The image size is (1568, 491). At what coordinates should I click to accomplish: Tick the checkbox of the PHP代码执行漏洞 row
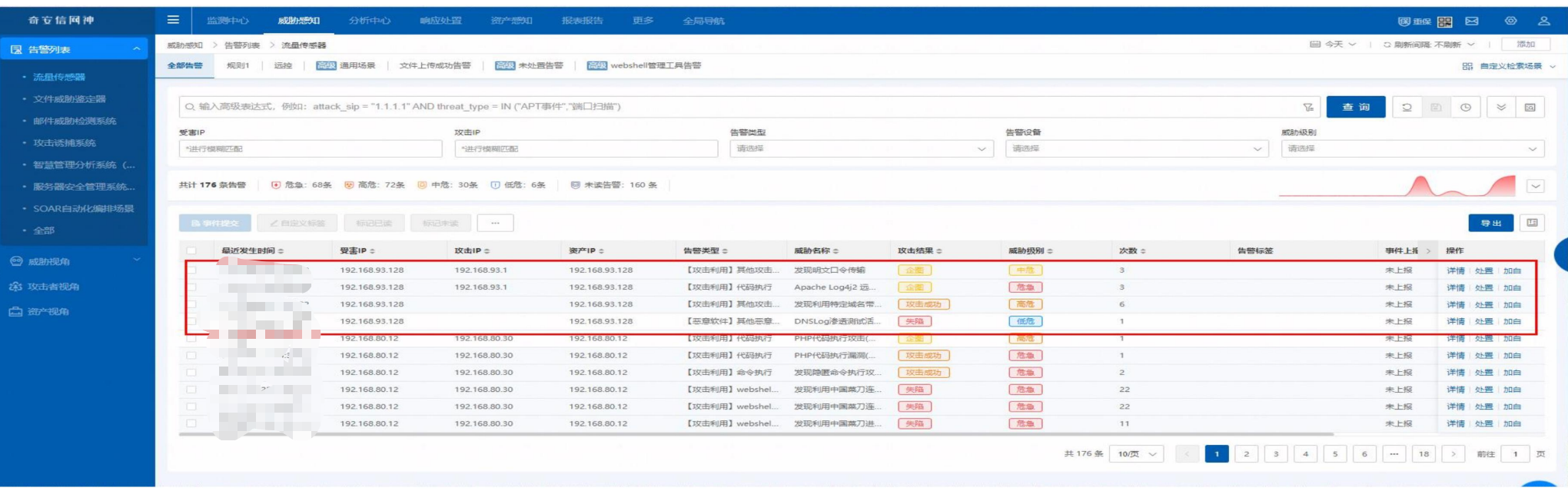[191, 356]
